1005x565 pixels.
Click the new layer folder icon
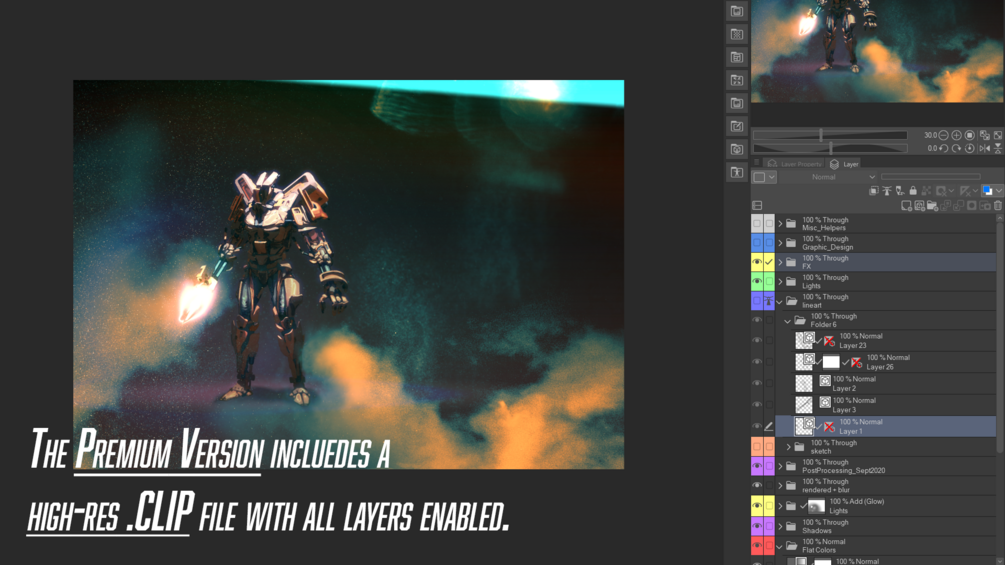[932, 206]
